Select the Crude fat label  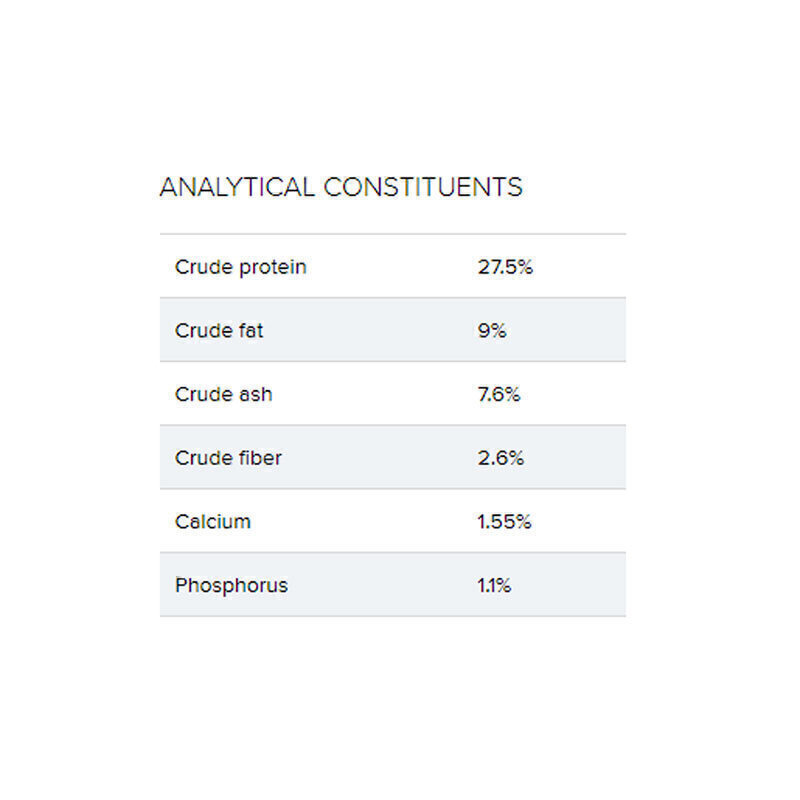219,331
